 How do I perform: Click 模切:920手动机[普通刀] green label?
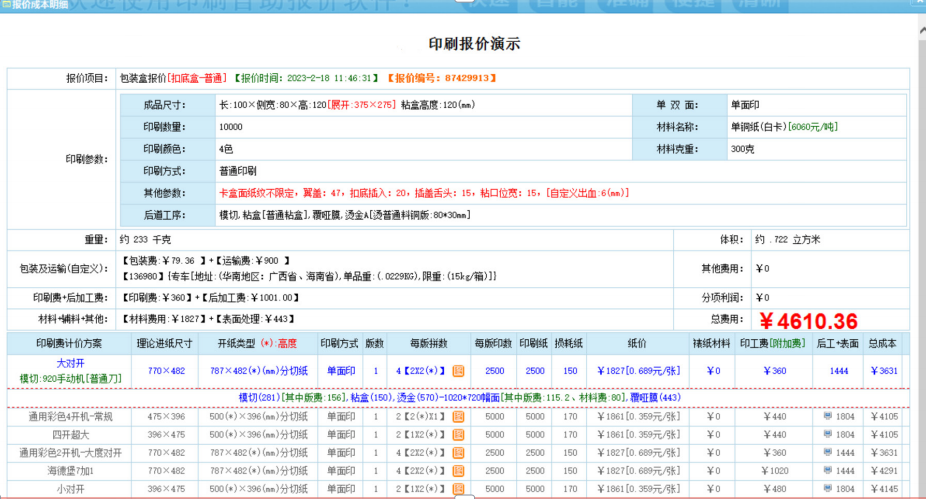pos(70,379)
